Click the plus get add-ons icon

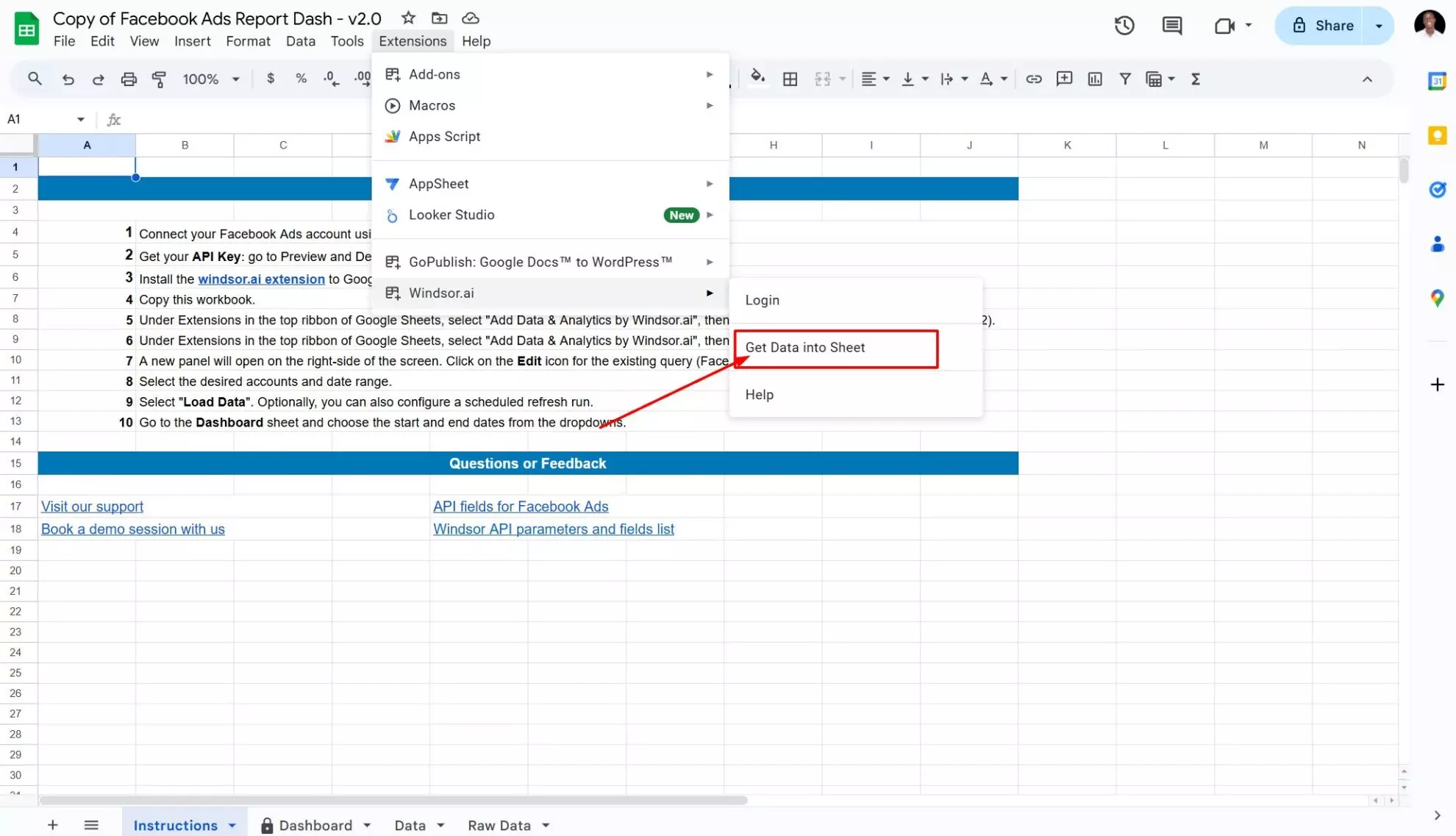pyautogui.click(x=1437, y=385)
